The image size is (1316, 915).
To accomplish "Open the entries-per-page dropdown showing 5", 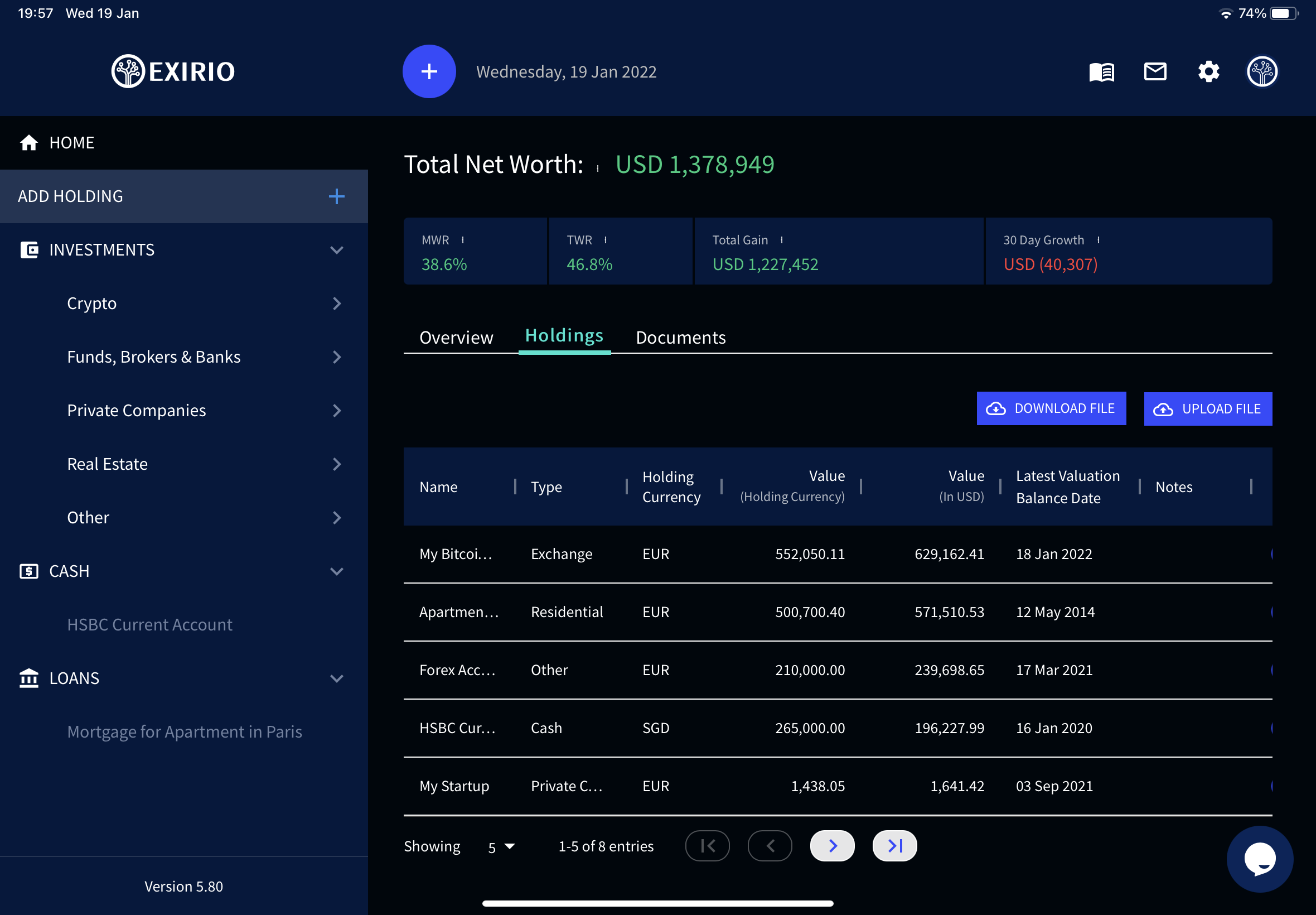I will [x=500, y=846].
